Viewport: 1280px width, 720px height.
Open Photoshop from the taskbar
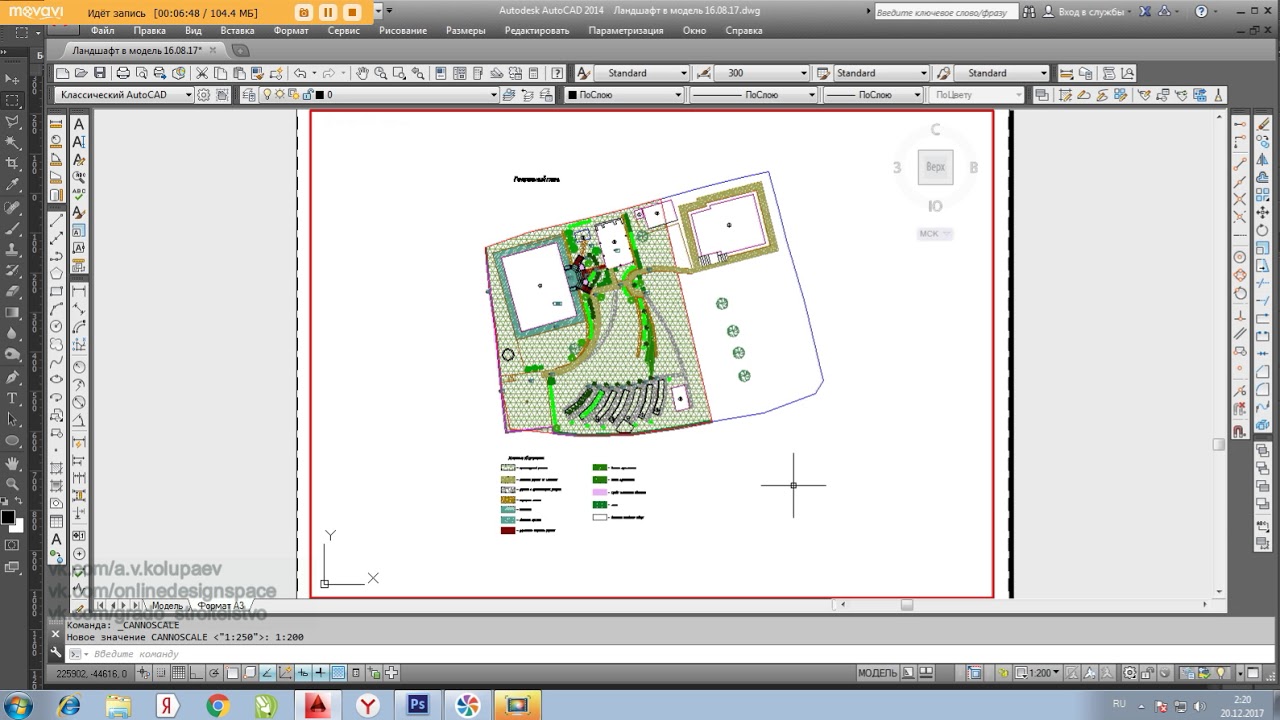418,705
